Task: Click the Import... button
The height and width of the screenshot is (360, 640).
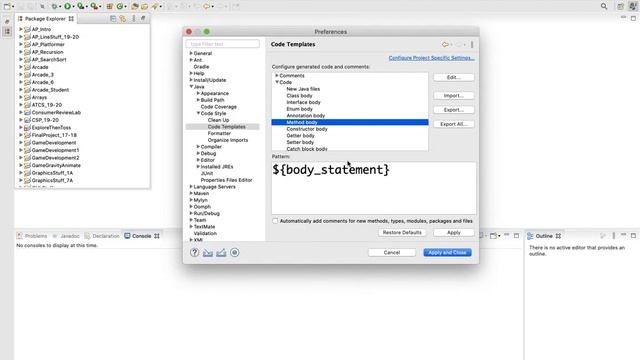Action: pos(453,96)
